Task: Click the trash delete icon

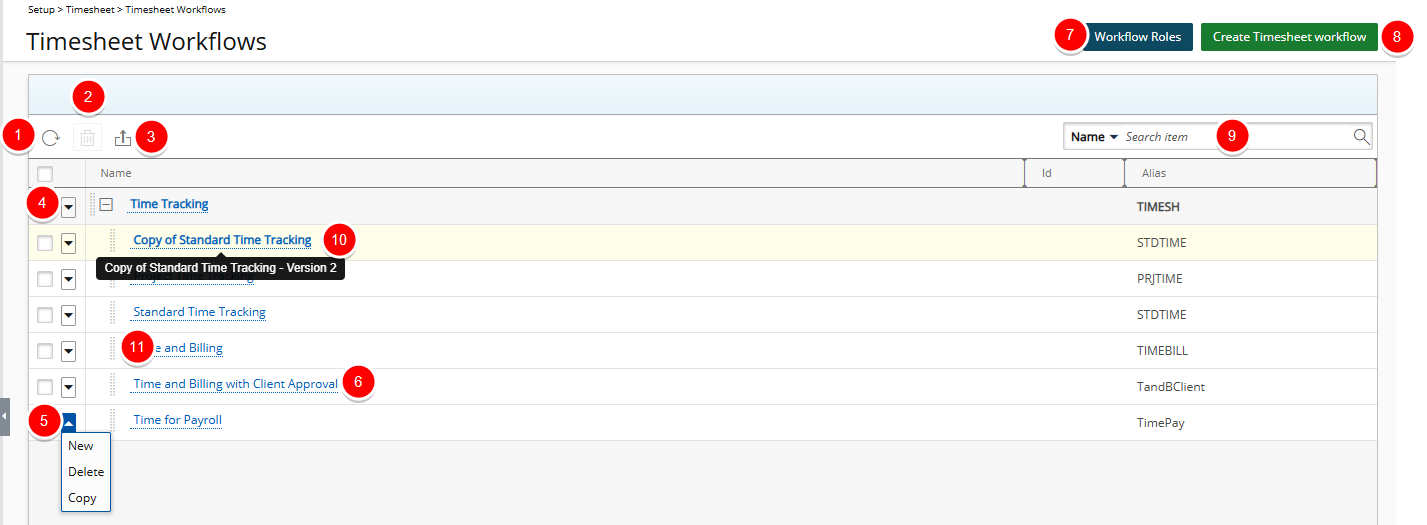Action: 88,138
